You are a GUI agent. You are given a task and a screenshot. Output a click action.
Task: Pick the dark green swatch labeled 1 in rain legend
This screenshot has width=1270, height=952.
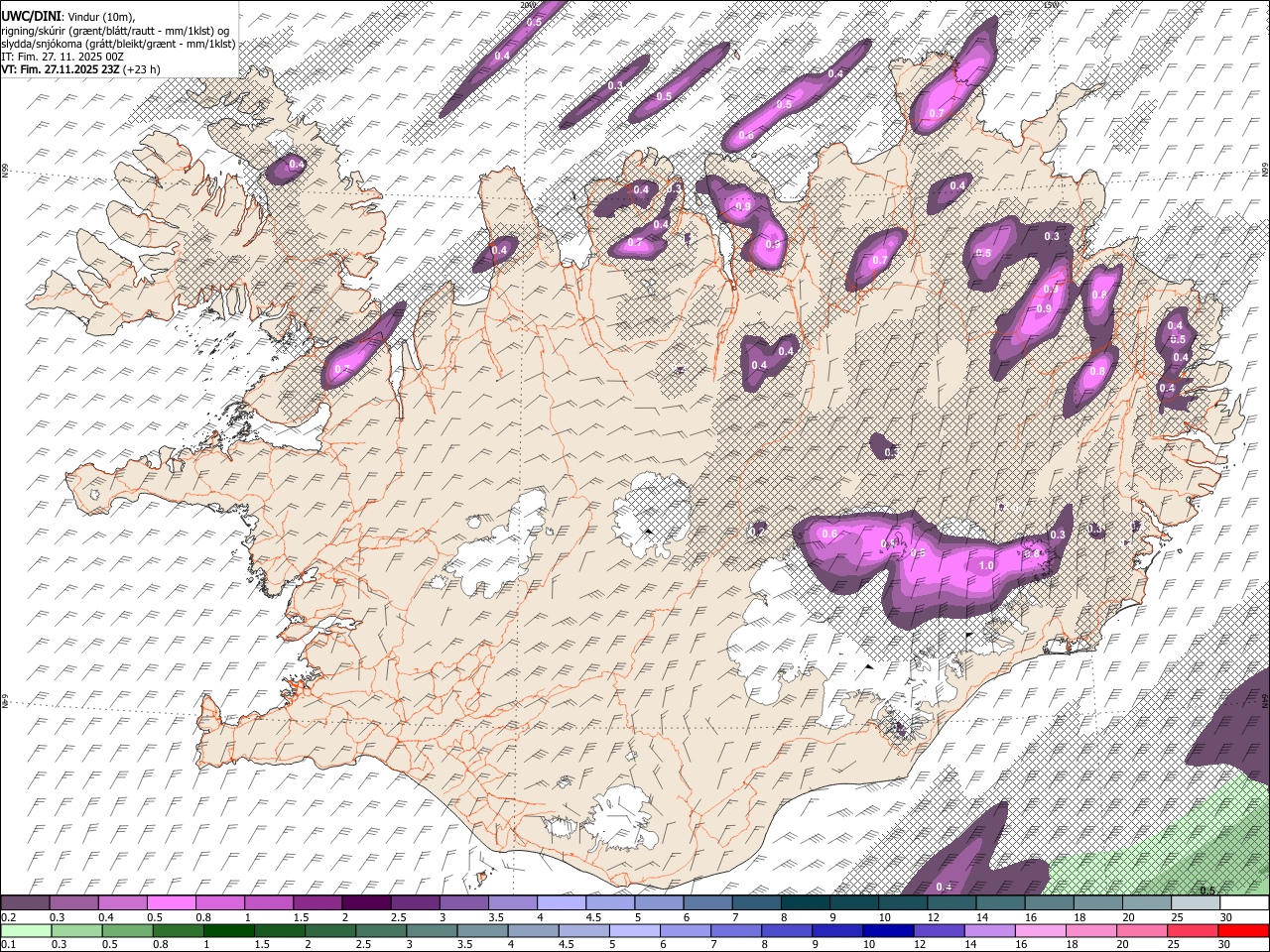(229, 930)
